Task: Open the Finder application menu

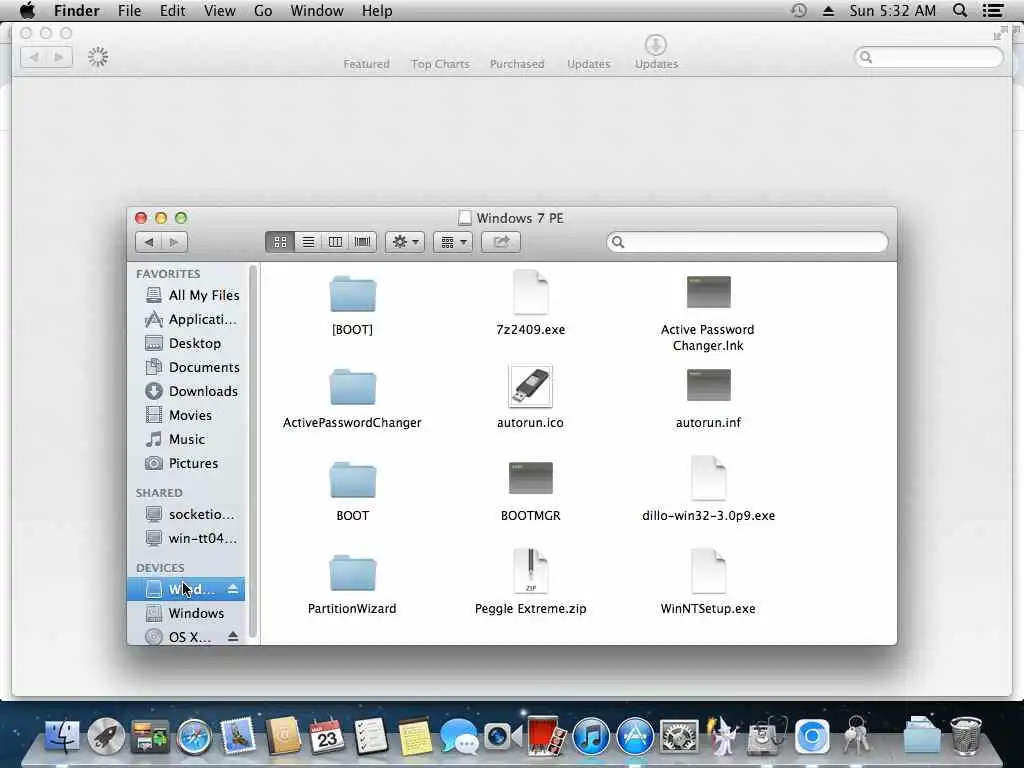Action: [x=76, y=10]
